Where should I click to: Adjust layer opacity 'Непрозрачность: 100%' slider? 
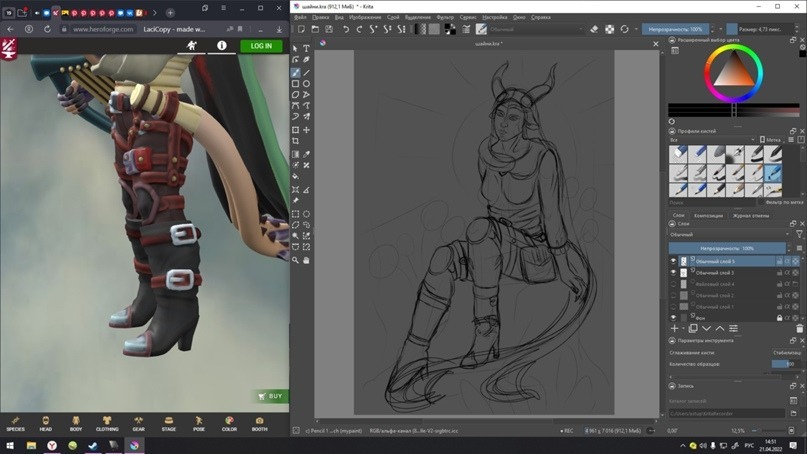(x=728, y=248)
